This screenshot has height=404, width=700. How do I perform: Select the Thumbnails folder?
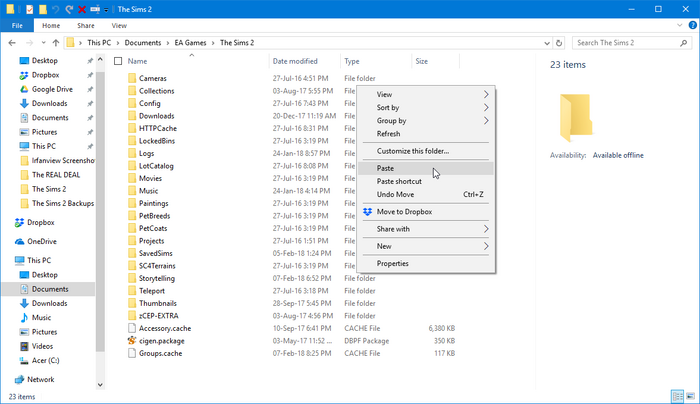[x=158, y=304]
